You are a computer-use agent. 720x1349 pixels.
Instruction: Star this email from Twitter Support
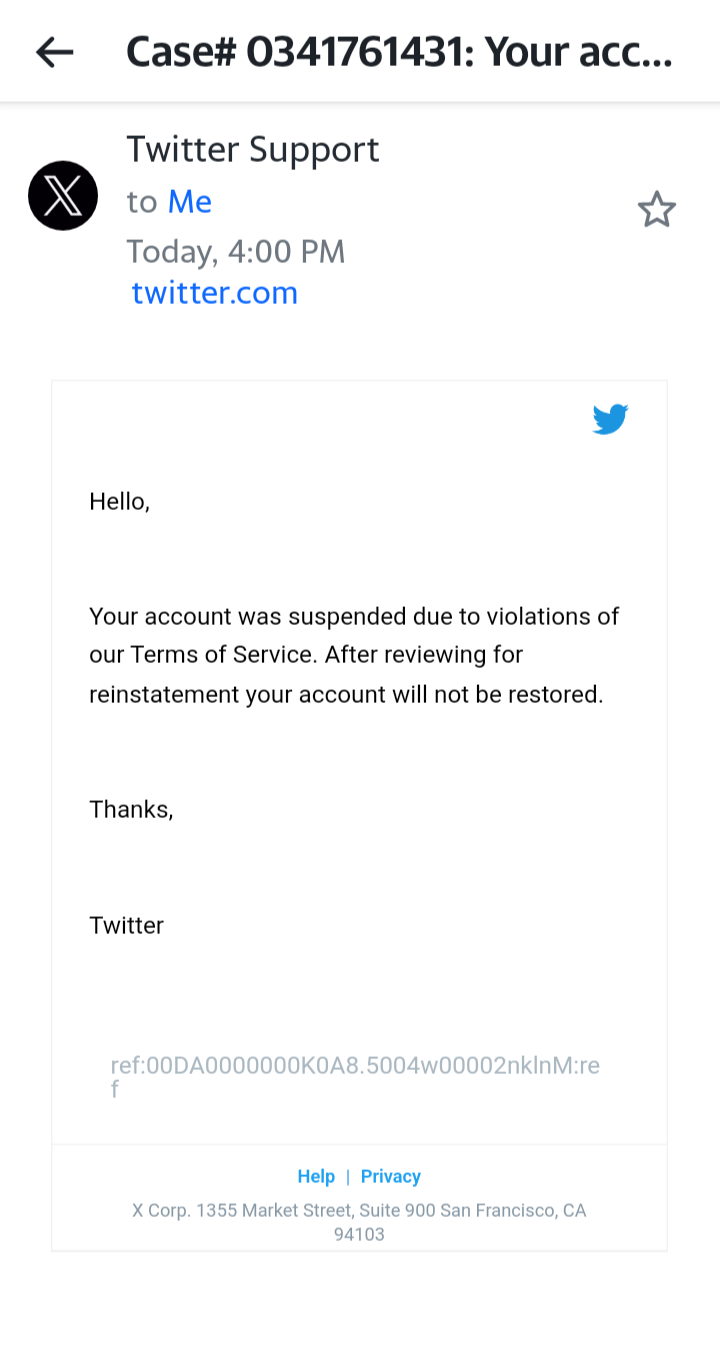coord(657,209)
